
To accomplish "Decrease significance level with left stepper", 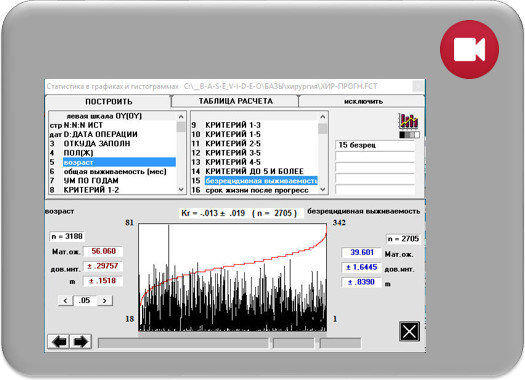I will click(65, 300).
